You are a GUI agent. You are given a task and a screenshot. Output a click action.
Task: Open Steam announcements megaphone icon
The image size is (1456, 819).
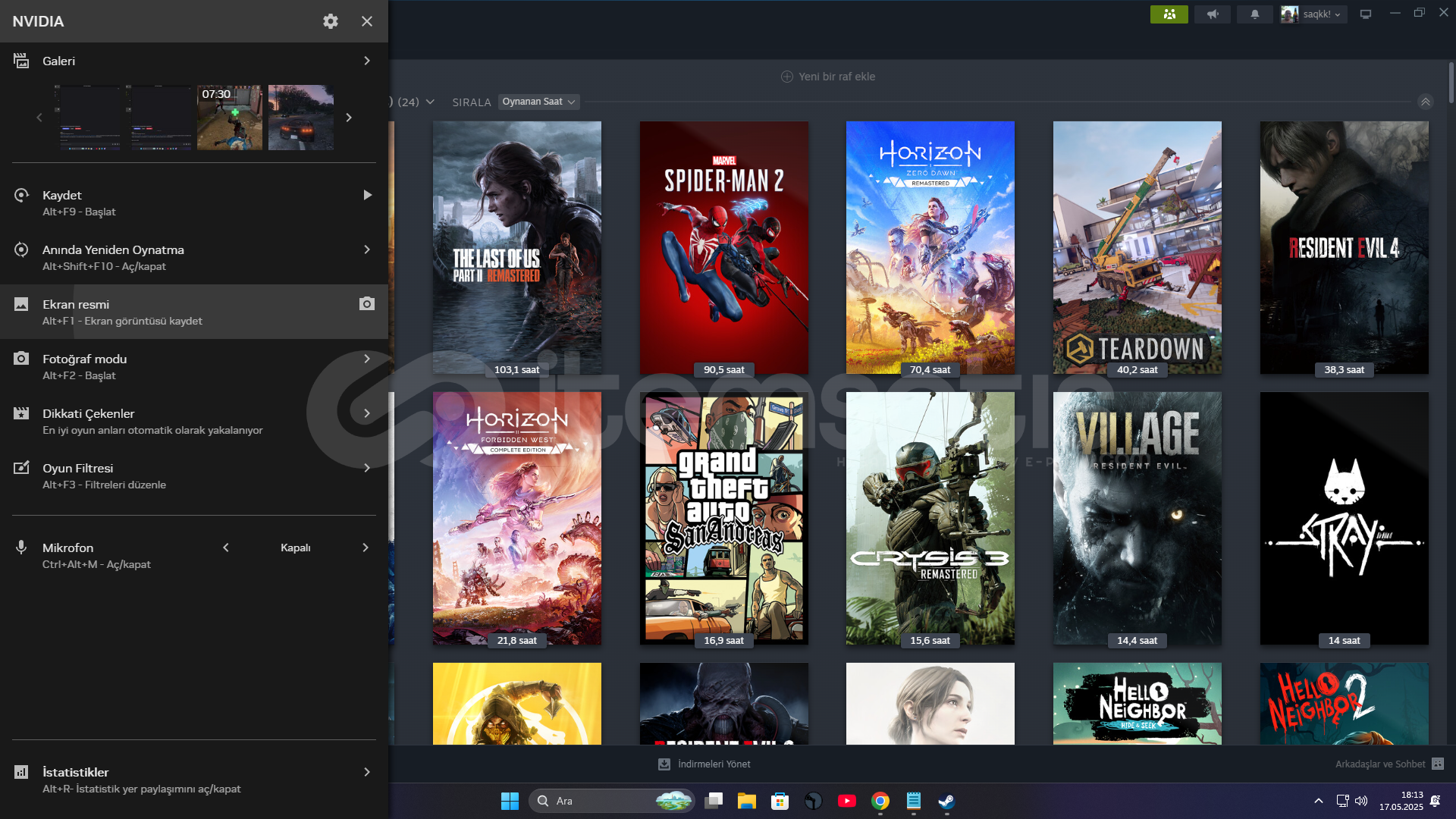click(1213, 14)
